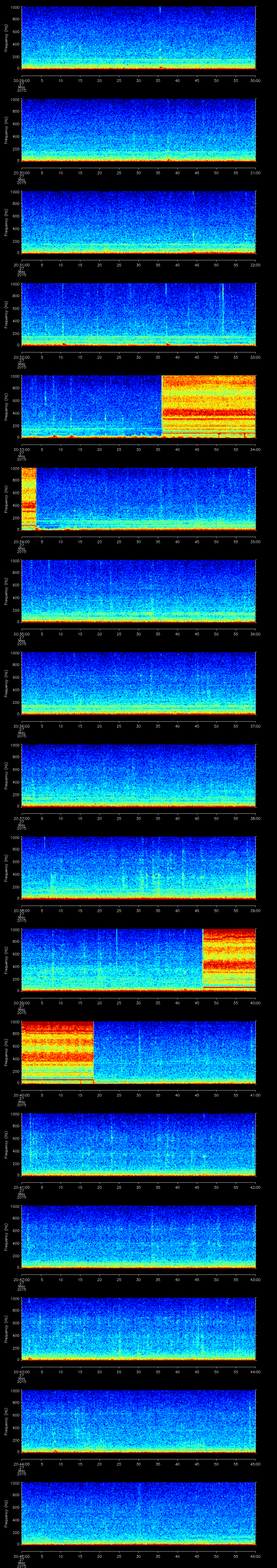Click inside the 20:29:00 spectrogram panel

tap(138, 38)
